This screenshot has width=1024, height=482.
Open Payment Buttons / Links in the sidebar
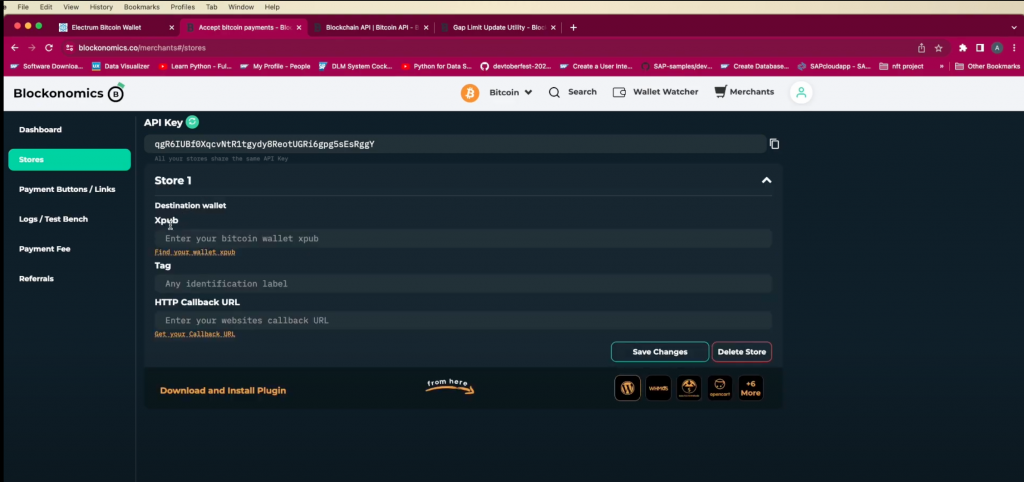click(69, 189)
